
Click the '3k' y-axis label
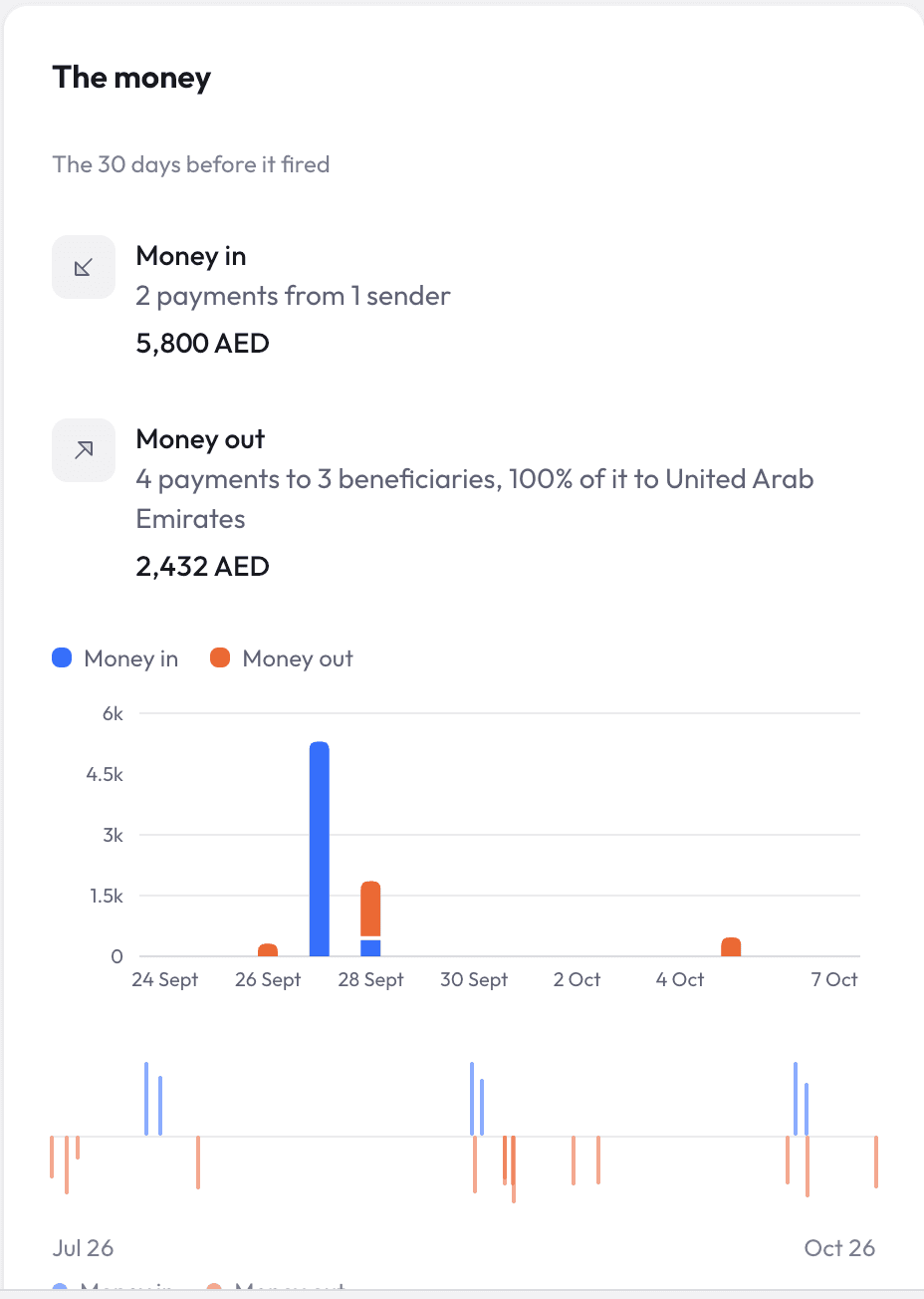click(113, 835)
